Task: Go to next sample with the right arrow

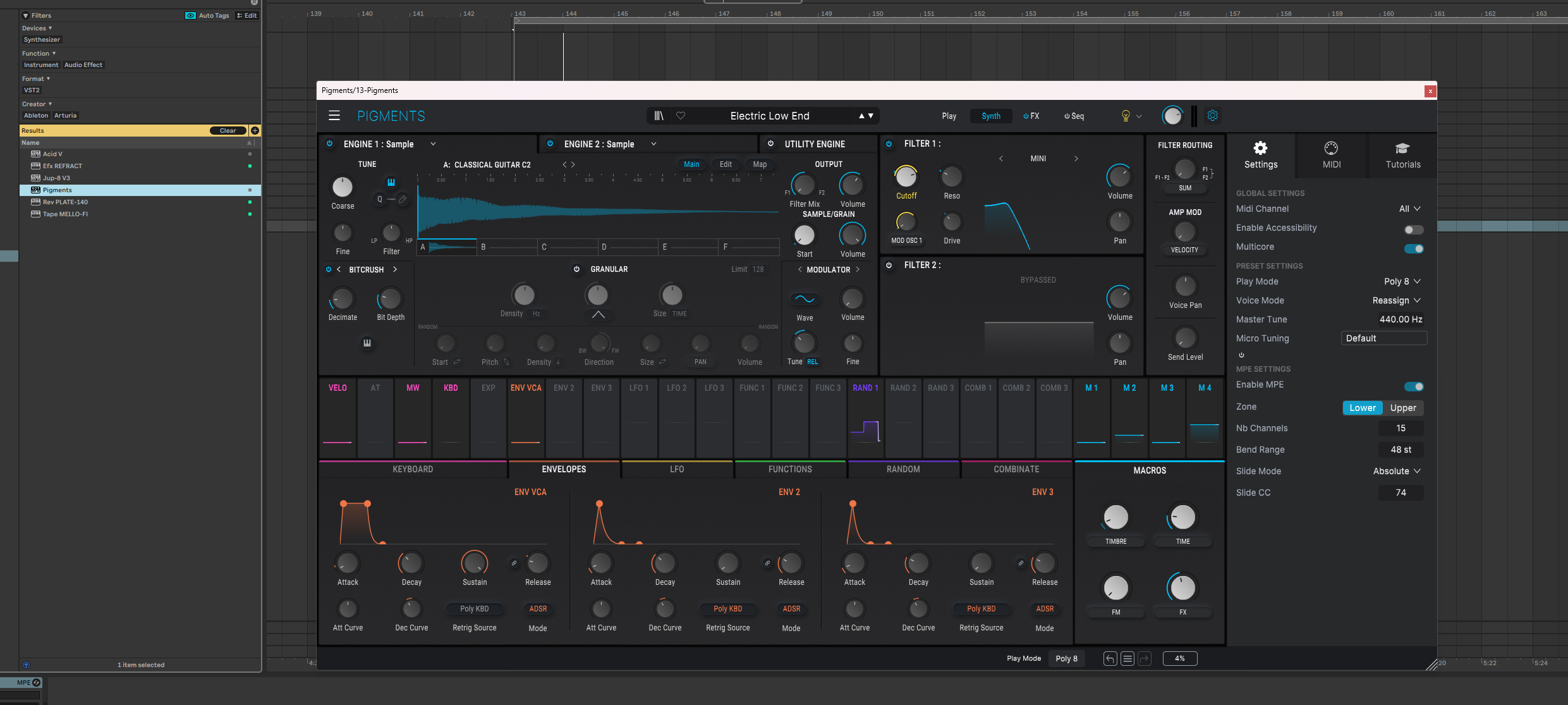Action: 573,164
